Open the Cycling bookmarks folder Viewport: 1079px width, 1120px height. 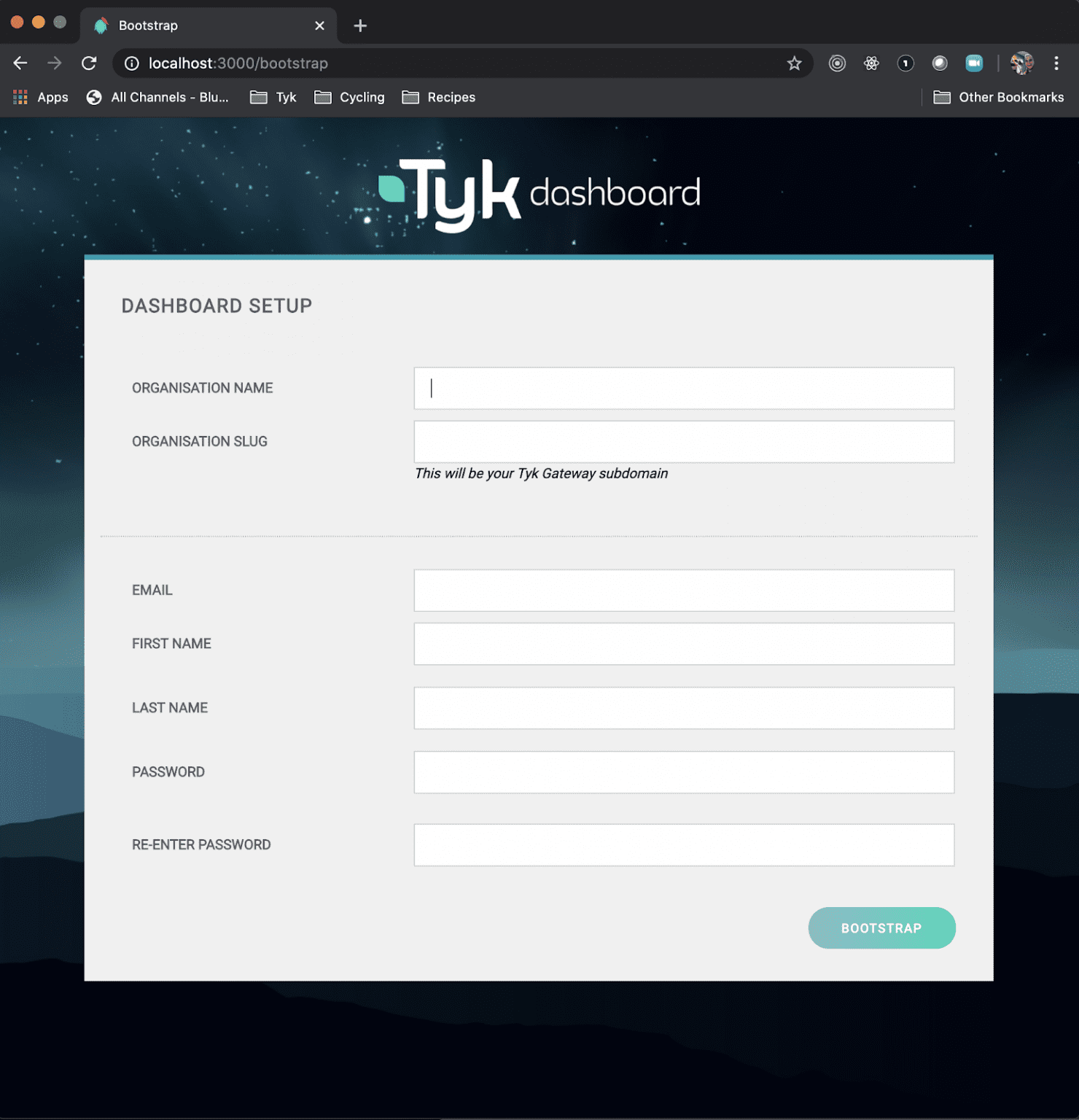[349, 97]
